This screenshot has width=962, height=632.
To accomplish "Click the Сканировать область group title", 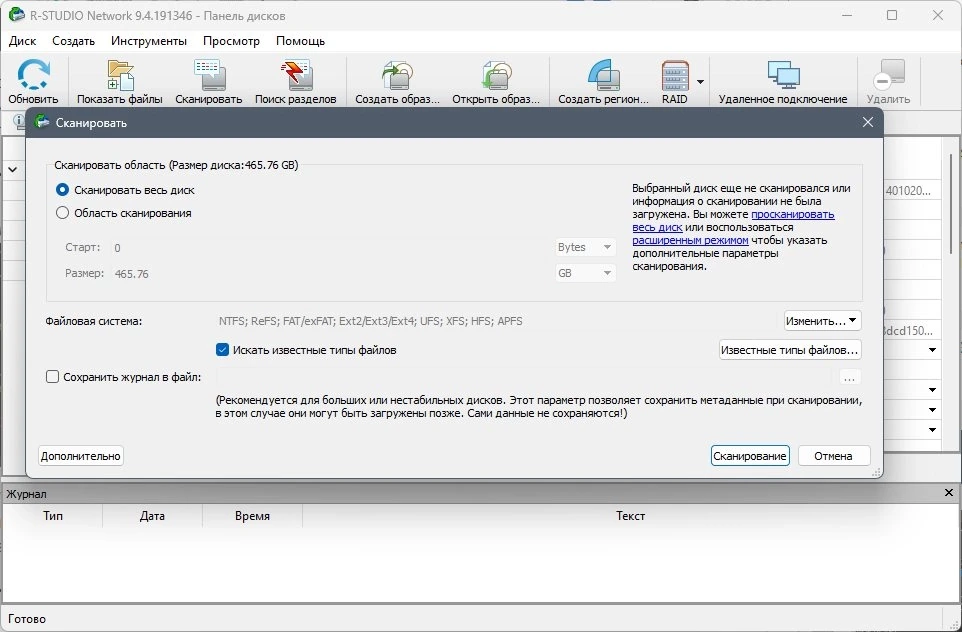I will pos(176,165).
